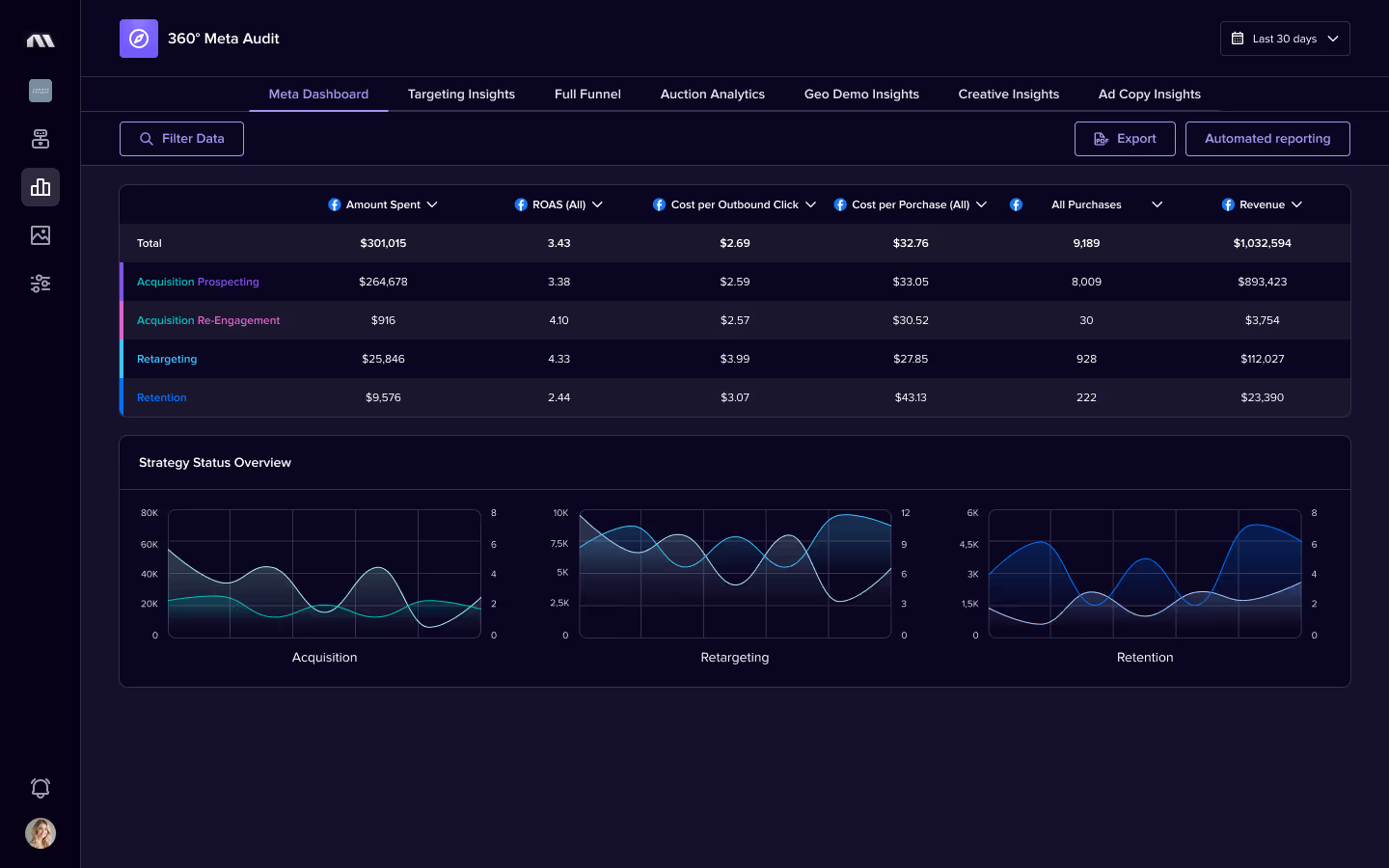Click the Facebook icon beside Amount Spent
The width and height of the screenshot is (1389, 868).
(x=335, y=204)
